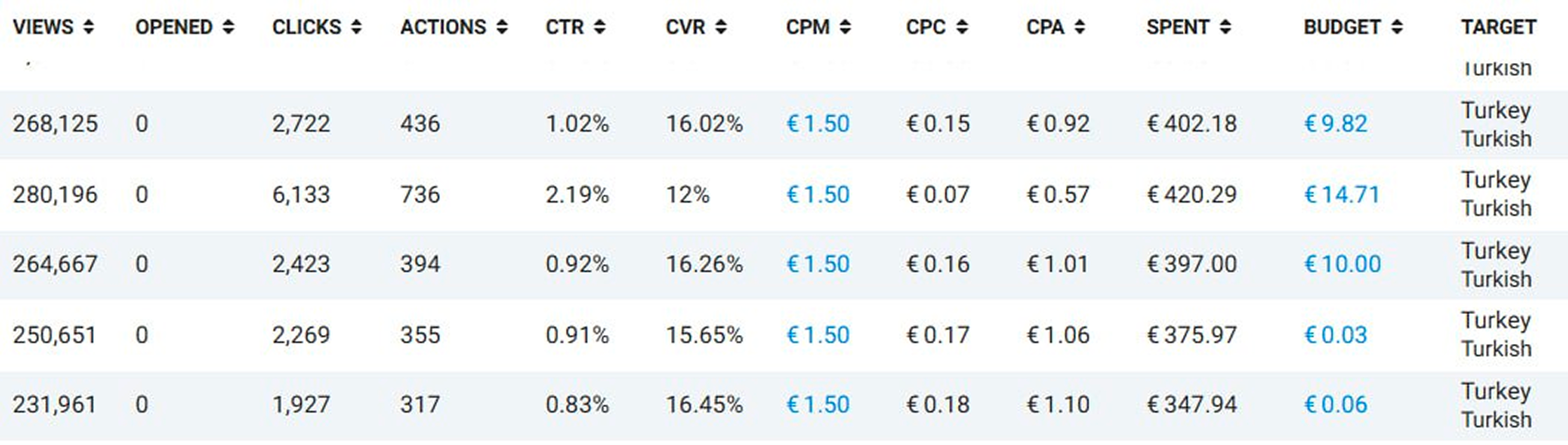Image resolution: width=1568 pixels, height=445 pixels.
Task: Open the €9.82 budget link
Action: [x=1335, y=124]
